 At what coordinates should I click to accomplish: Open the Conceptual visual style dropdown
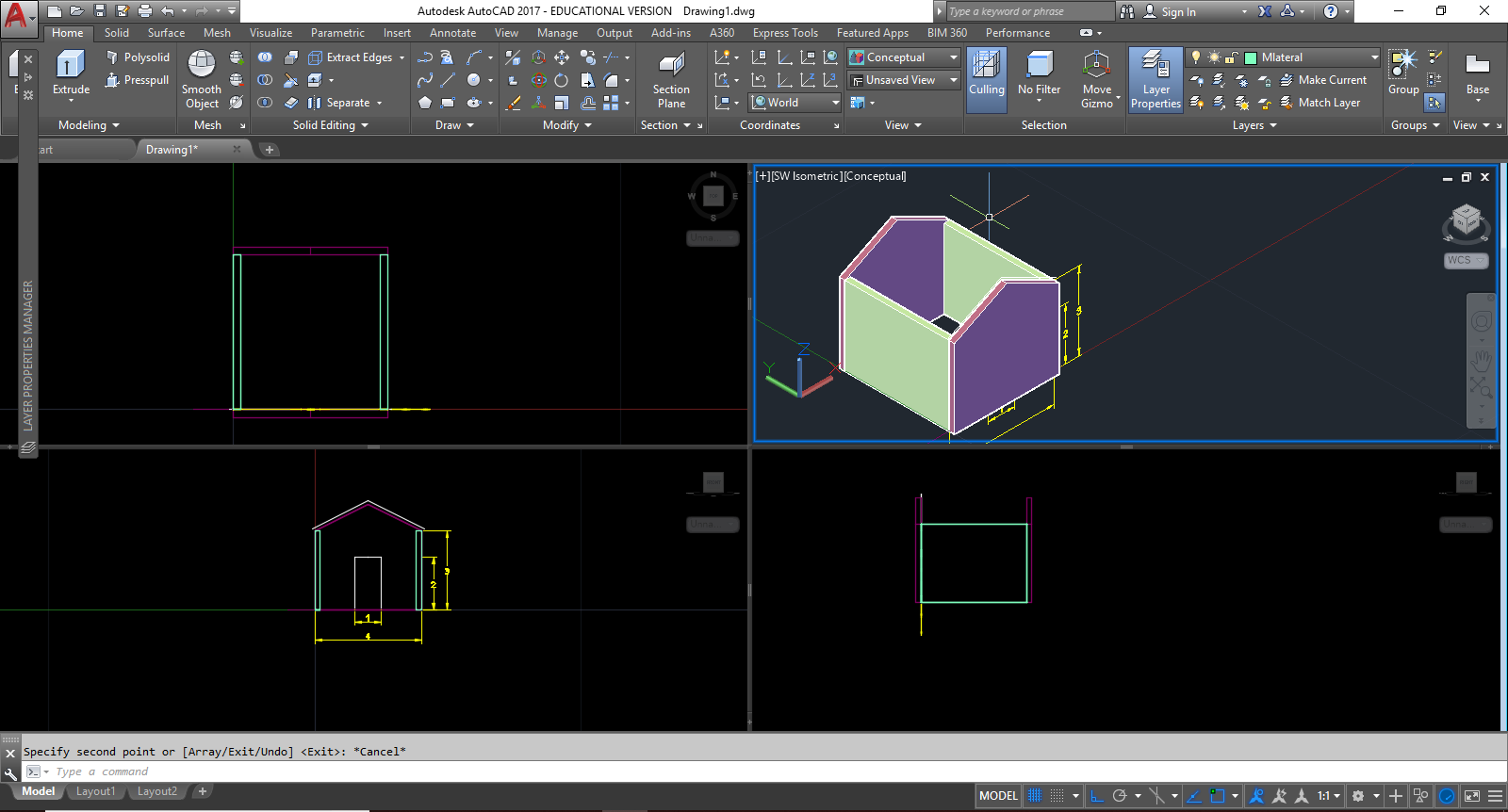pyautogui.click(x=903, y=57)
